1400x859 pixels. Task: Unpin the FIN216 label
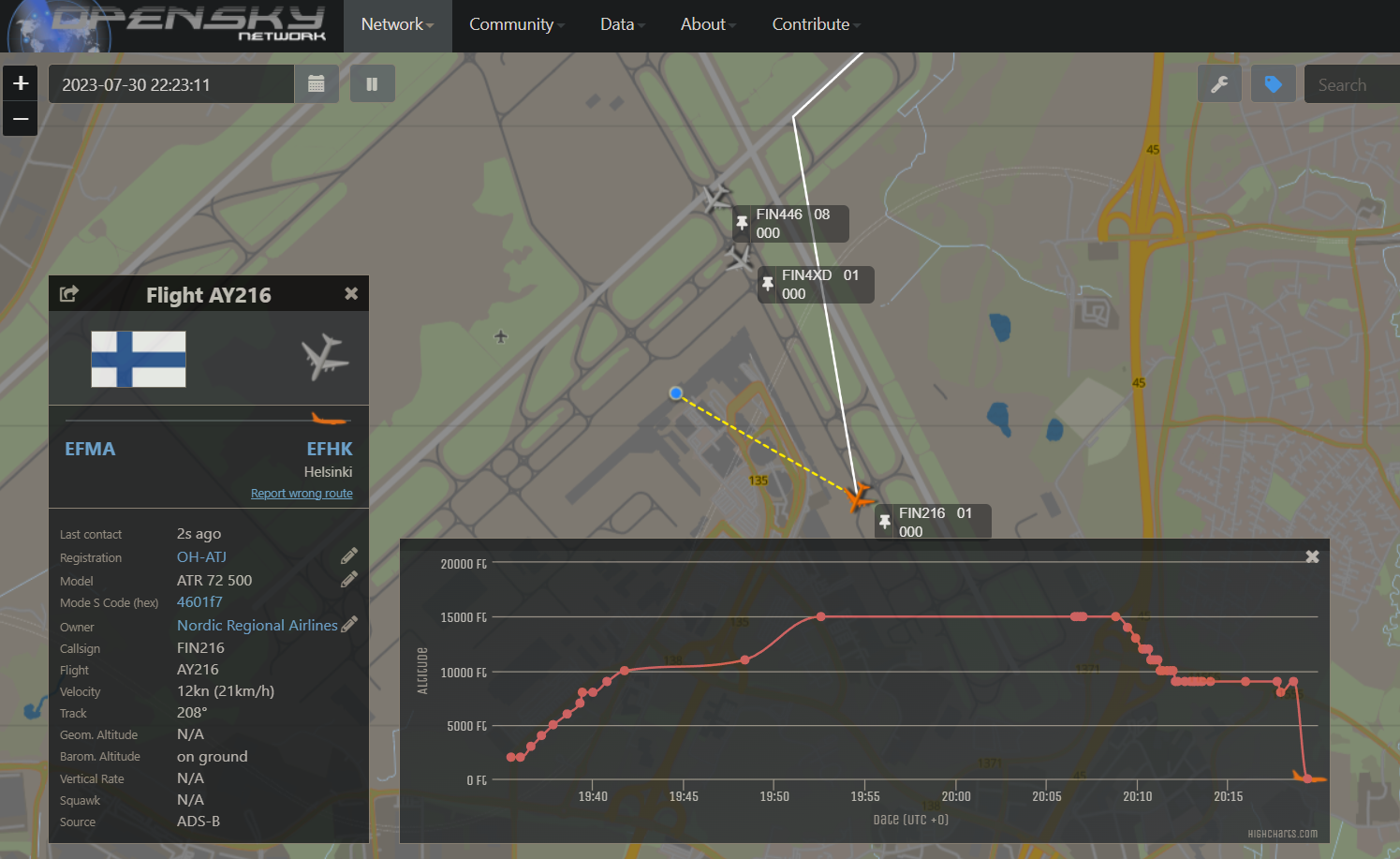[x=884, y=522]
